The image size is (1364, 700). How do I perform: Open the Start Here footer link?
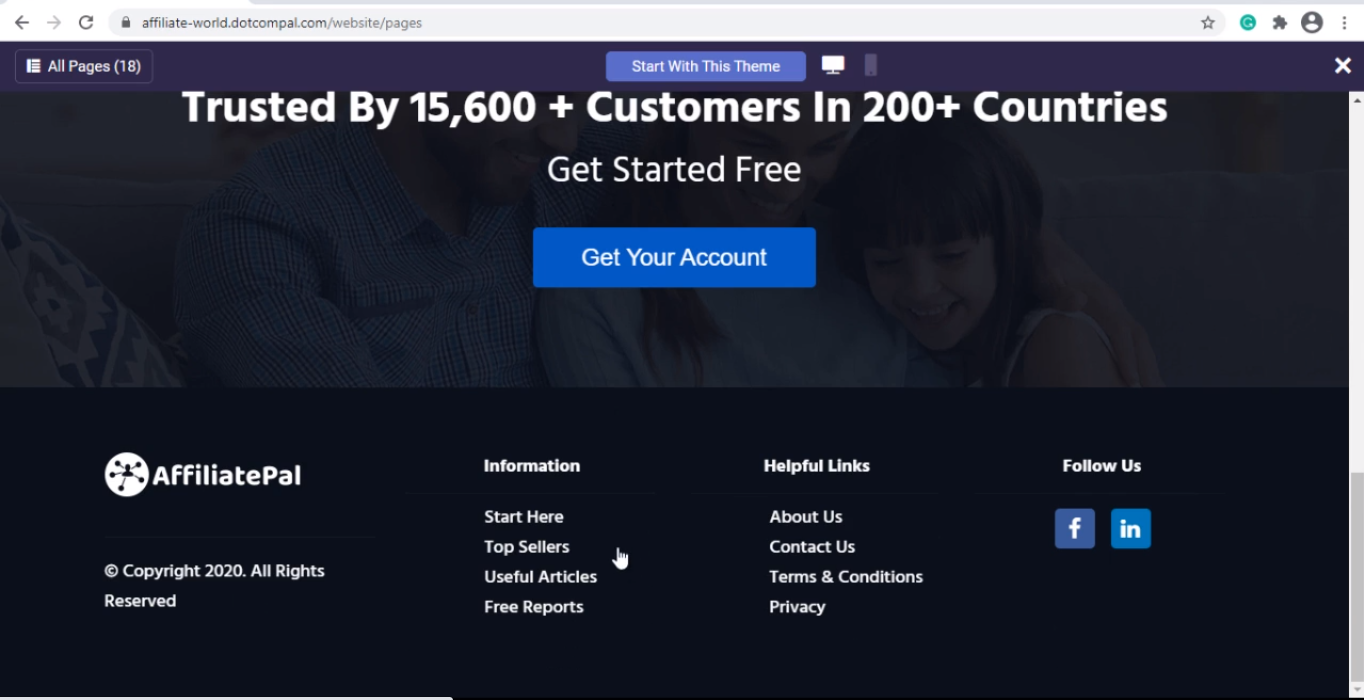(524, 517)
